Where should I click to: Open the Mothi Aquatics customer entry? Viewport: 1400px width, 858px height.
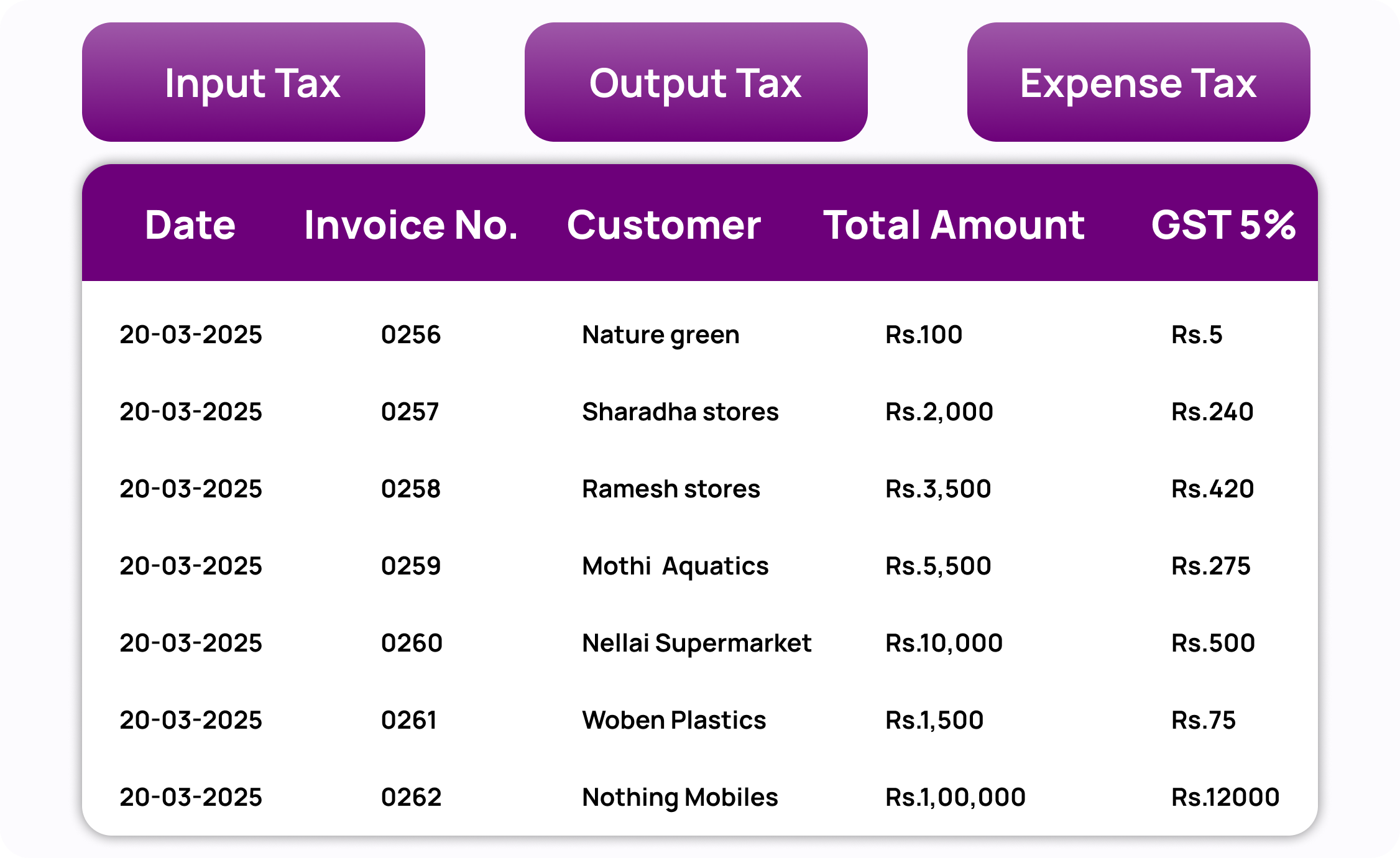click(x=675, y=566)
